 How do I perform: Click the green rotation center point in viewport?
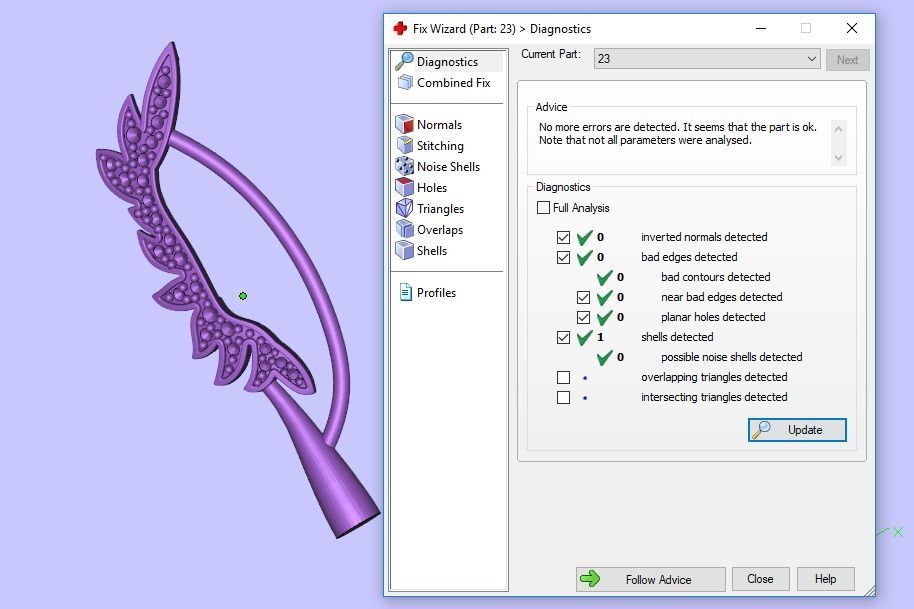(x=243, y=296)
